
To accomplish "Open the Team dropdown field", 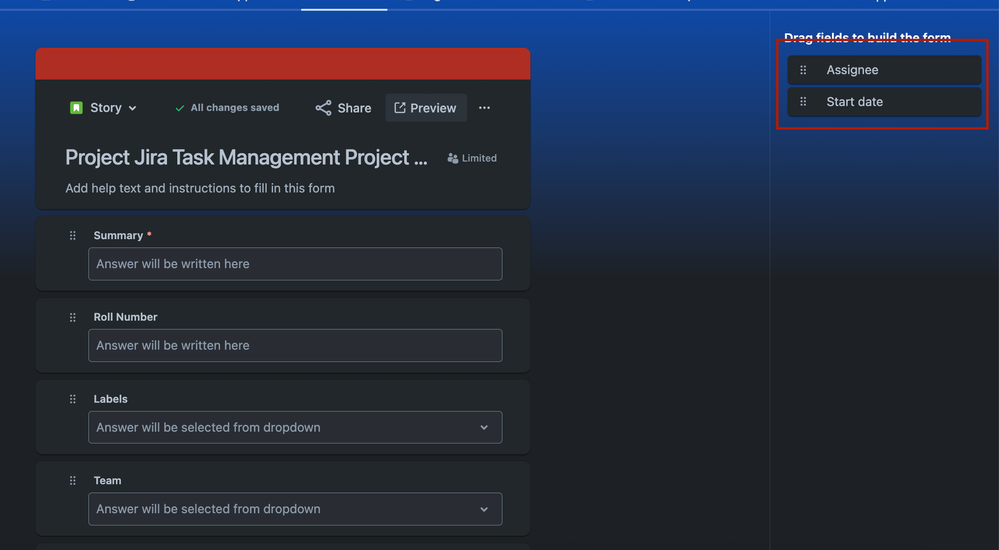I will pyautogui.click(x=295, y=509).
